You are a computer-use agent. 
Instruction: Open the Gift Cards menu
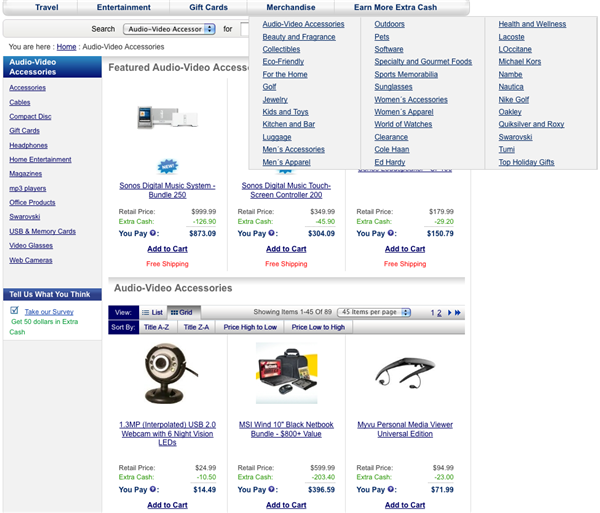[208, 7]
